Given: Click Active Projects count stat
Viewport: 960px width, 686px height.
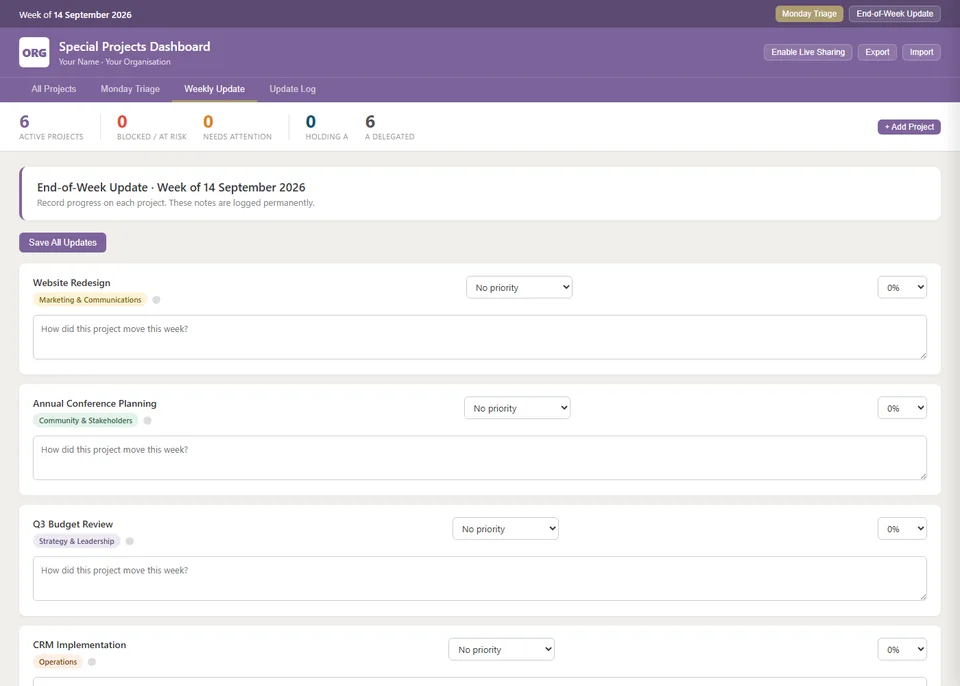Looking at the screenshot, I should click(51, 127).
